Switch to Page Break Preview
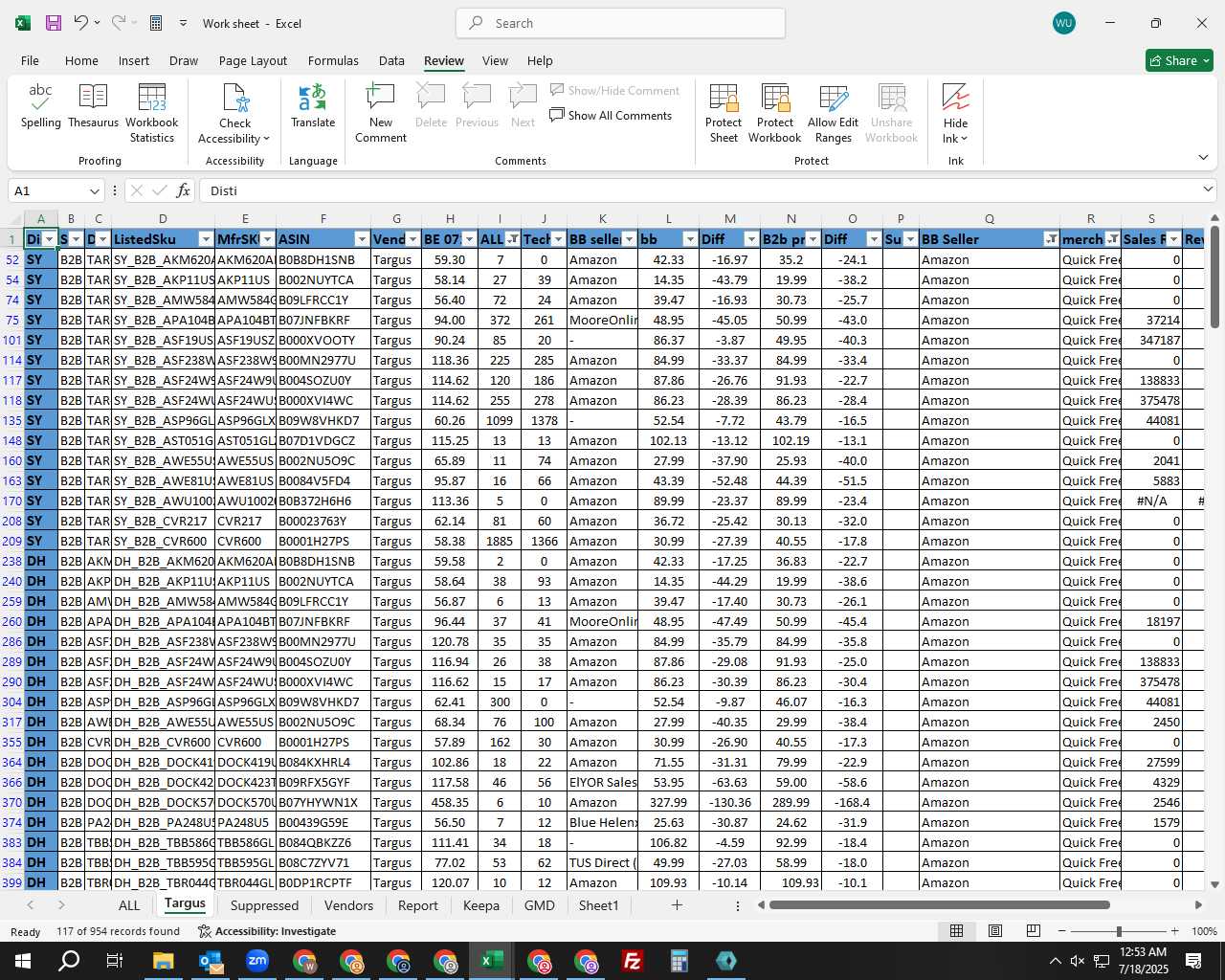 [x=1034, y=931]
